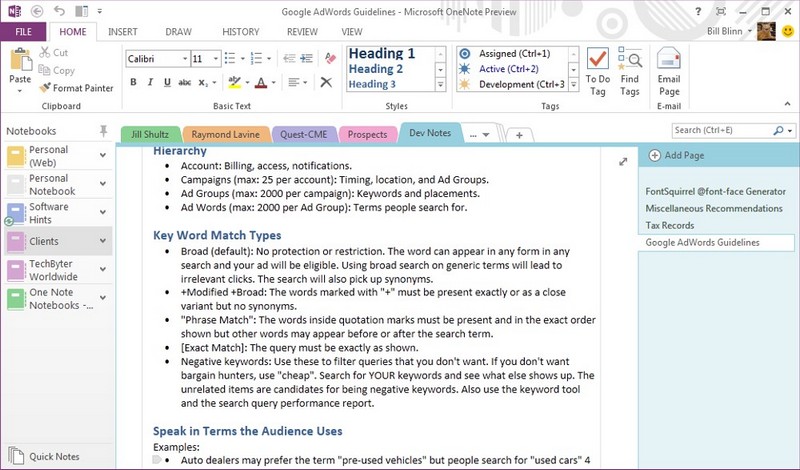Click the paragraph alignment icon
Screen dimensions: 800x470
point(293,82)
